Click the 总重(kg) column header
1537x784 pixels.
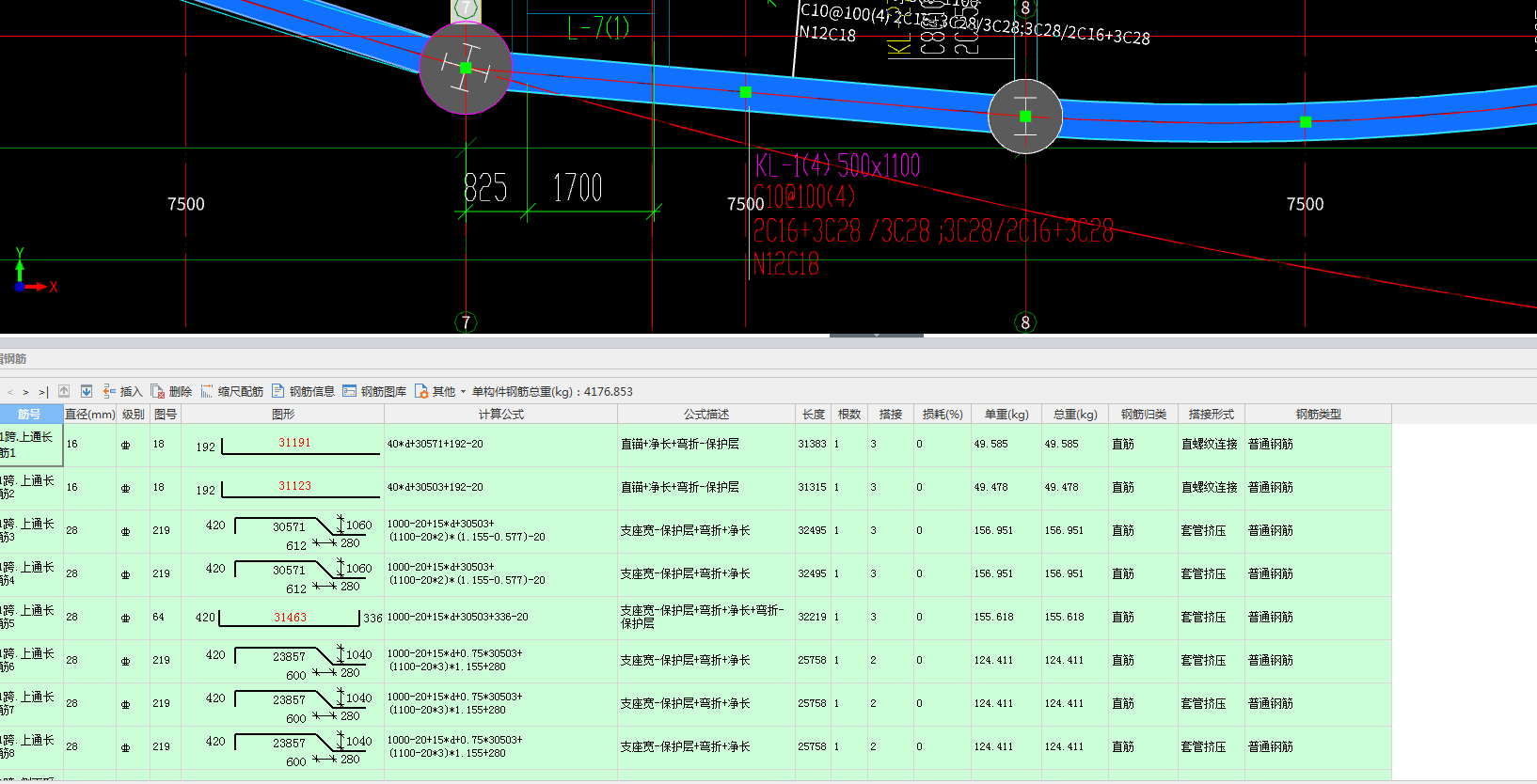tap(1075, 415)
